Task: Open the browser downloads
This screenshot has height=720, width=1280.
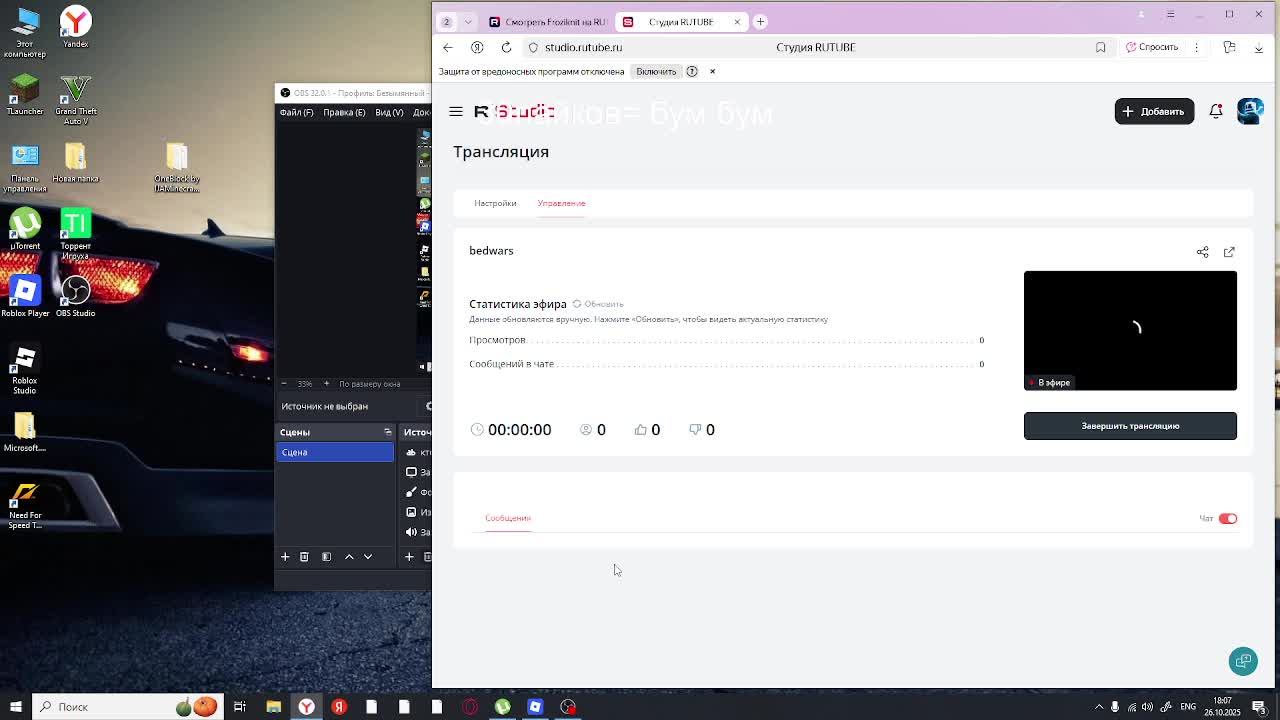Action: [1258, 47]
